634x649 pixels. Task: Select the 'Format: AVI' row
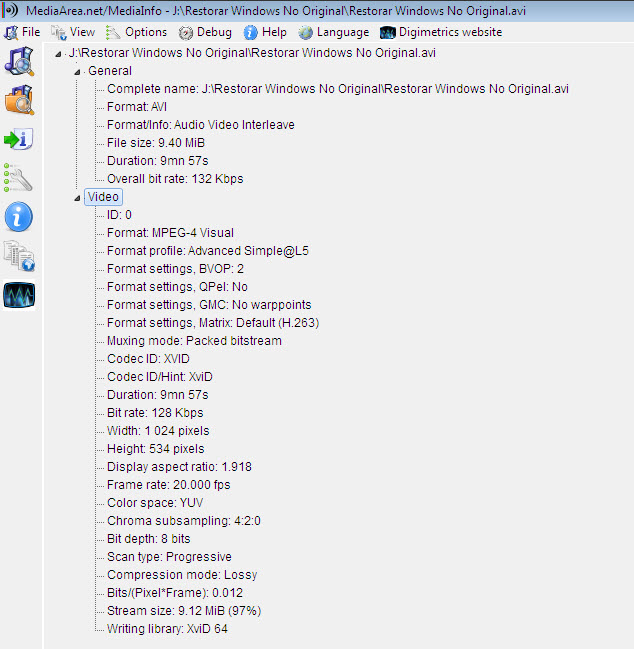pos(137,107)
